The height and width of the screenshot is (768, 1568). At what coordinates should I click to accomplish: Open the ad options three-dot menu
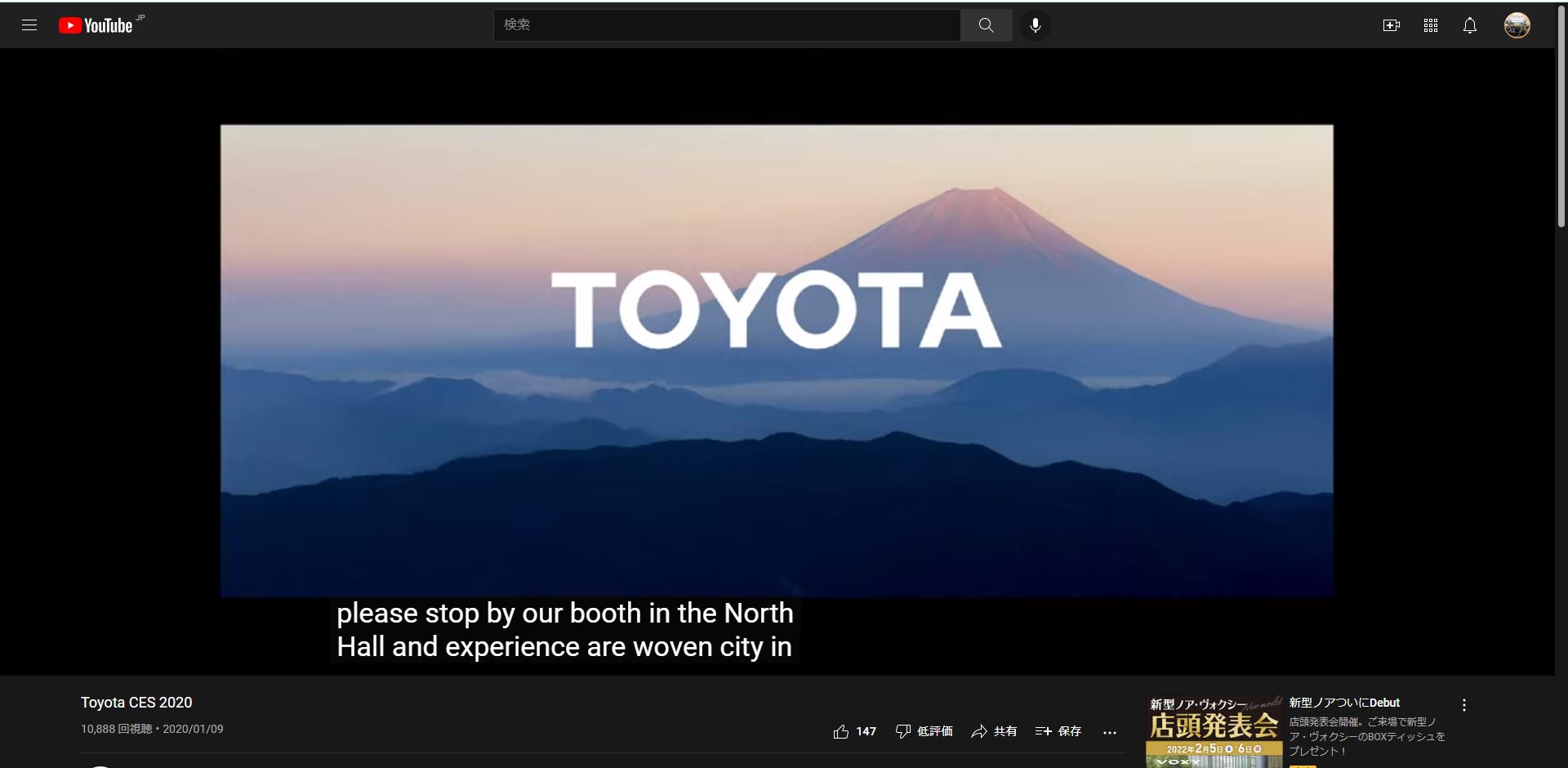pyautogui.click(x=1464, y=705)
